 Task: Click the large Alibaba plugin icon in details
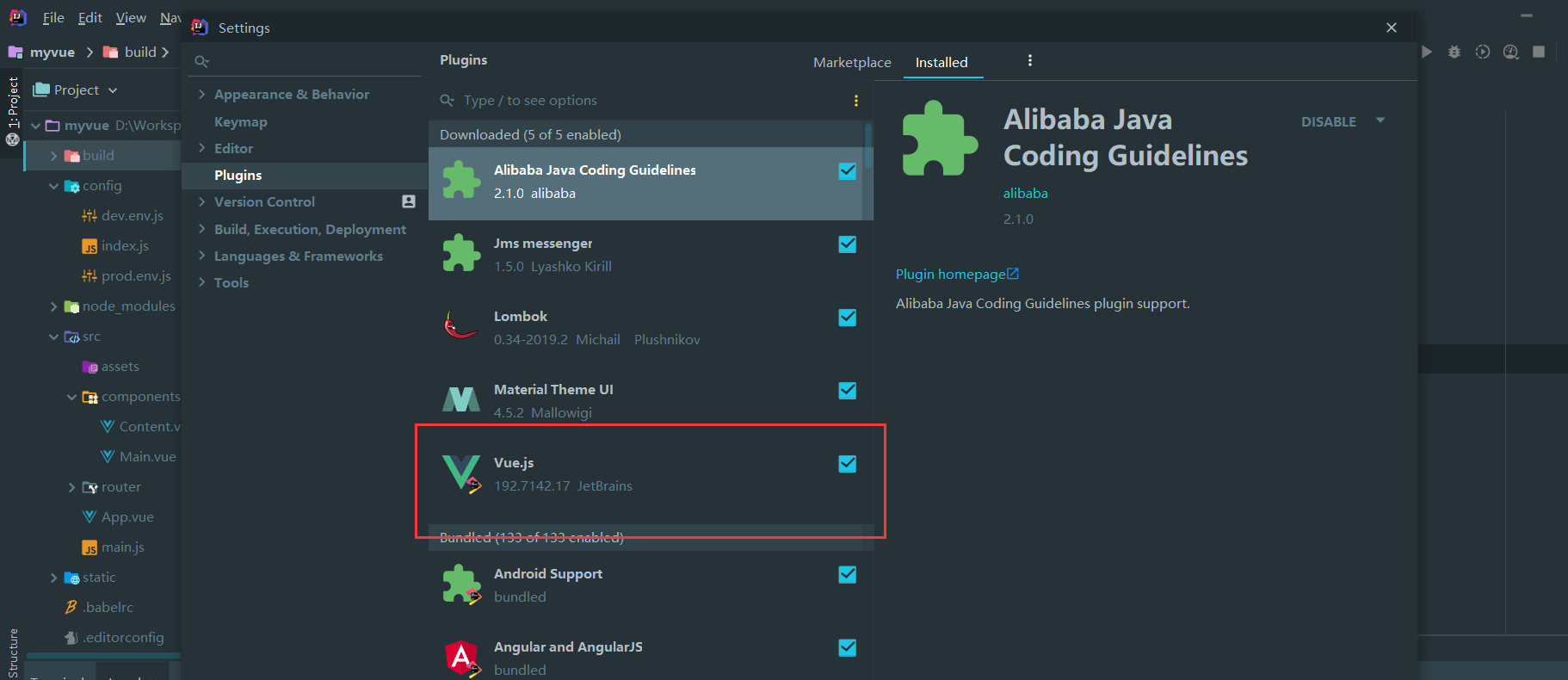click(940, 139)
